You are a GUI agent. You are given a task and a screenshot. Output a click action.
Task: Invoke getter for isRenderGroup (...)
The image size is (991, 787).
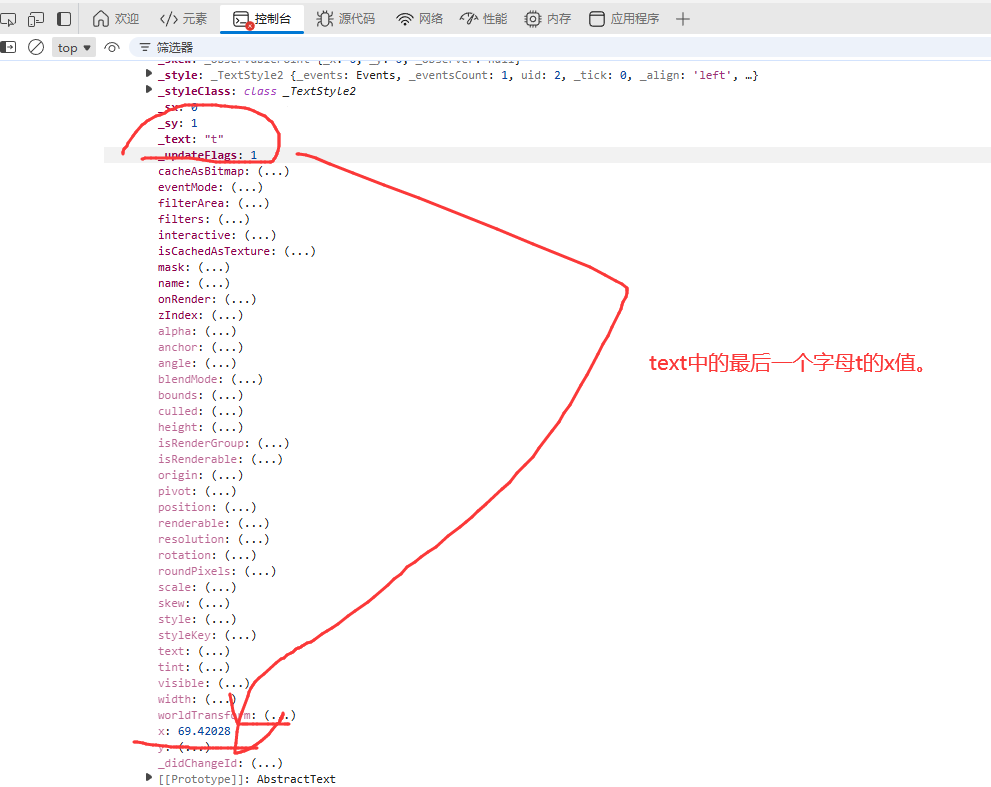click(x=273, y=443)
